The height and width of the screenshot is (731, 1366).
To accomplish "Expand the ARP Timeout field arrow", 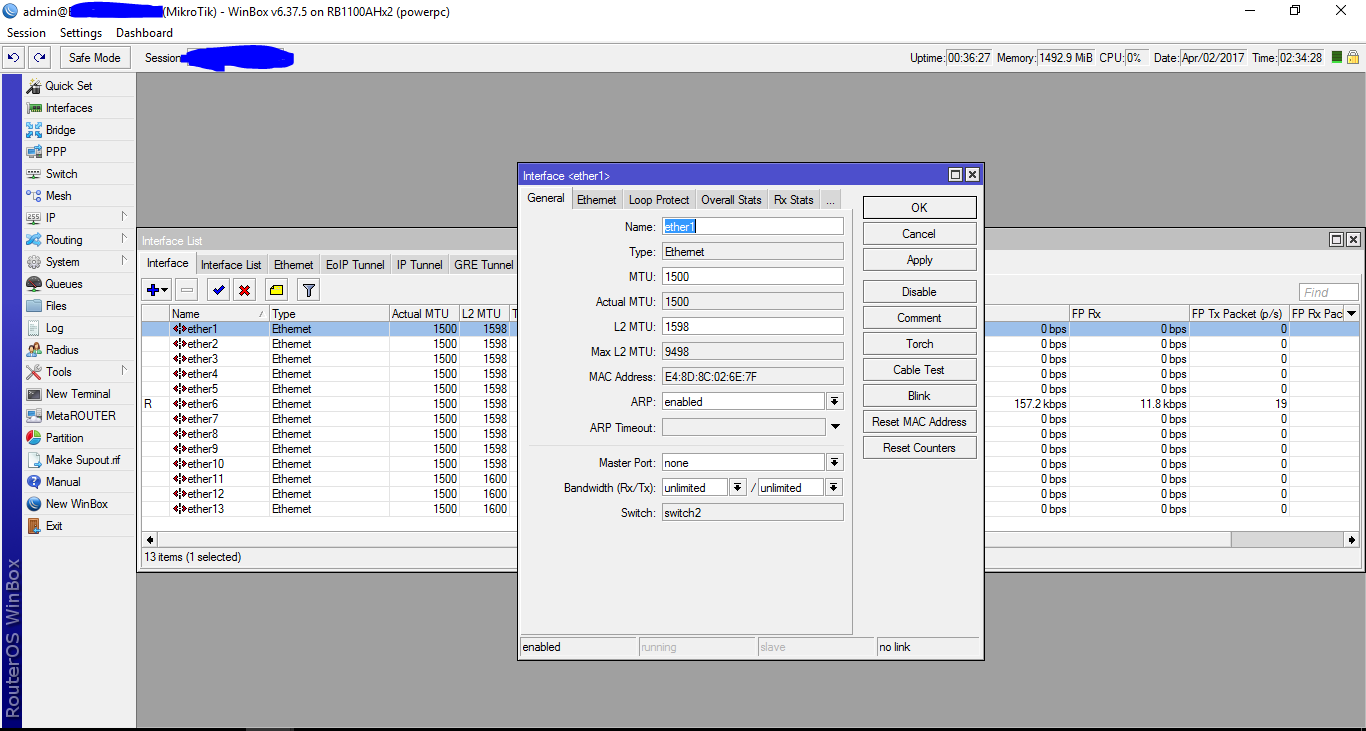I will pyautogui.click(x=835, y=427).
